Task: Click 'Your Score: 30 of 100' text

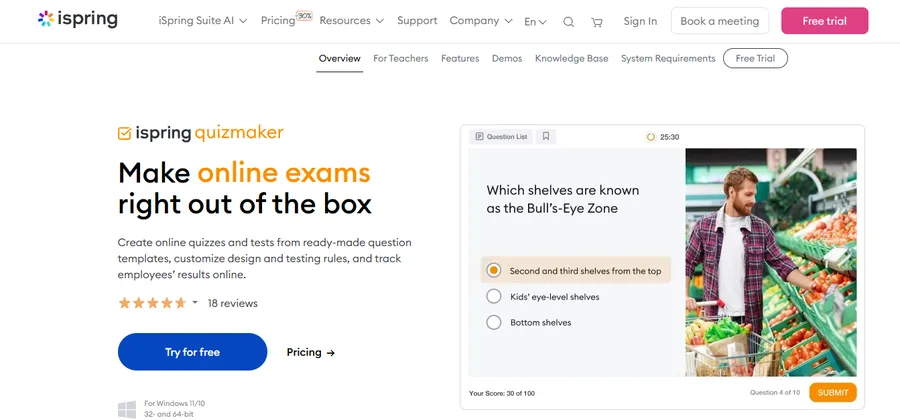Action: [x=502, y=393]
